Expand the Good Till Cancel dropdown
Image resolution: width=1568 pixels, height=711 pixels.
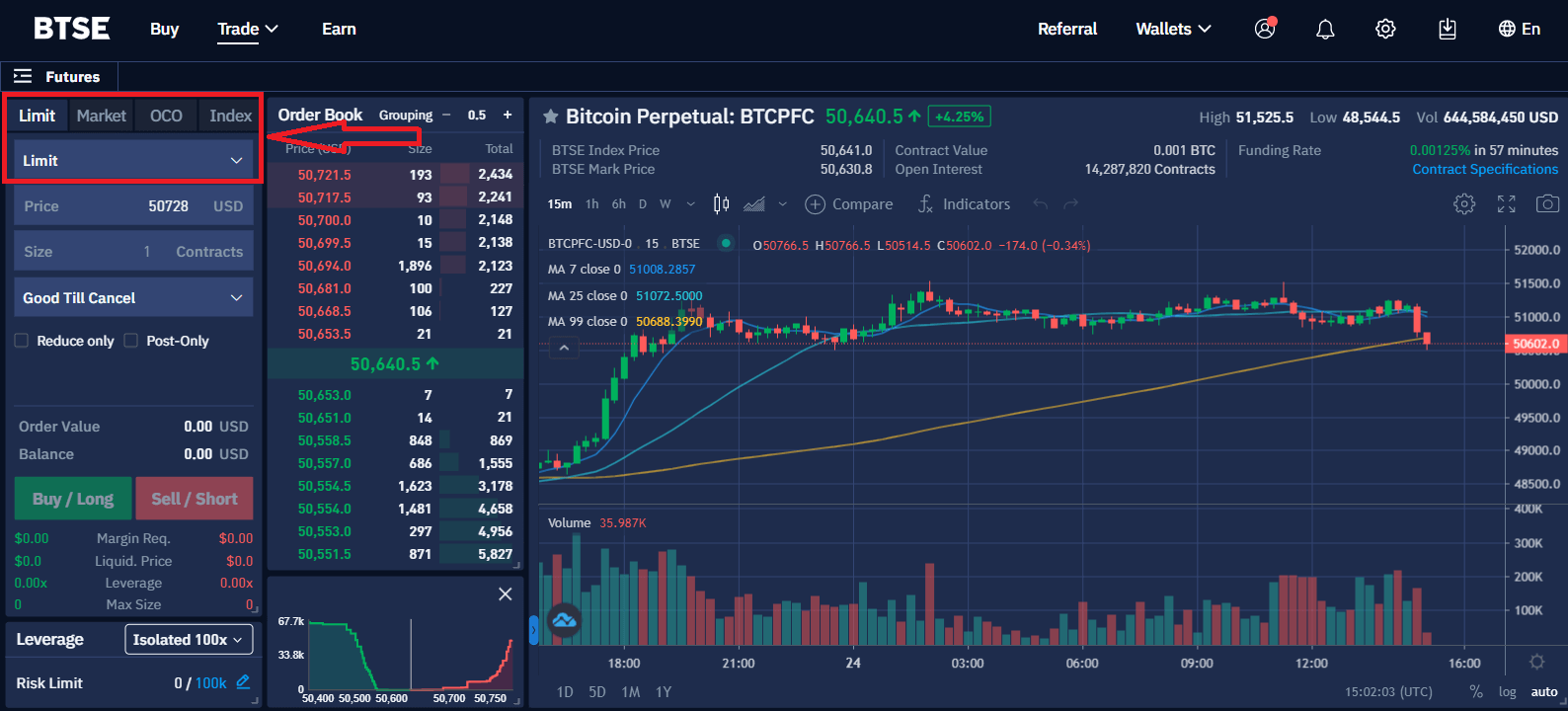133,298
